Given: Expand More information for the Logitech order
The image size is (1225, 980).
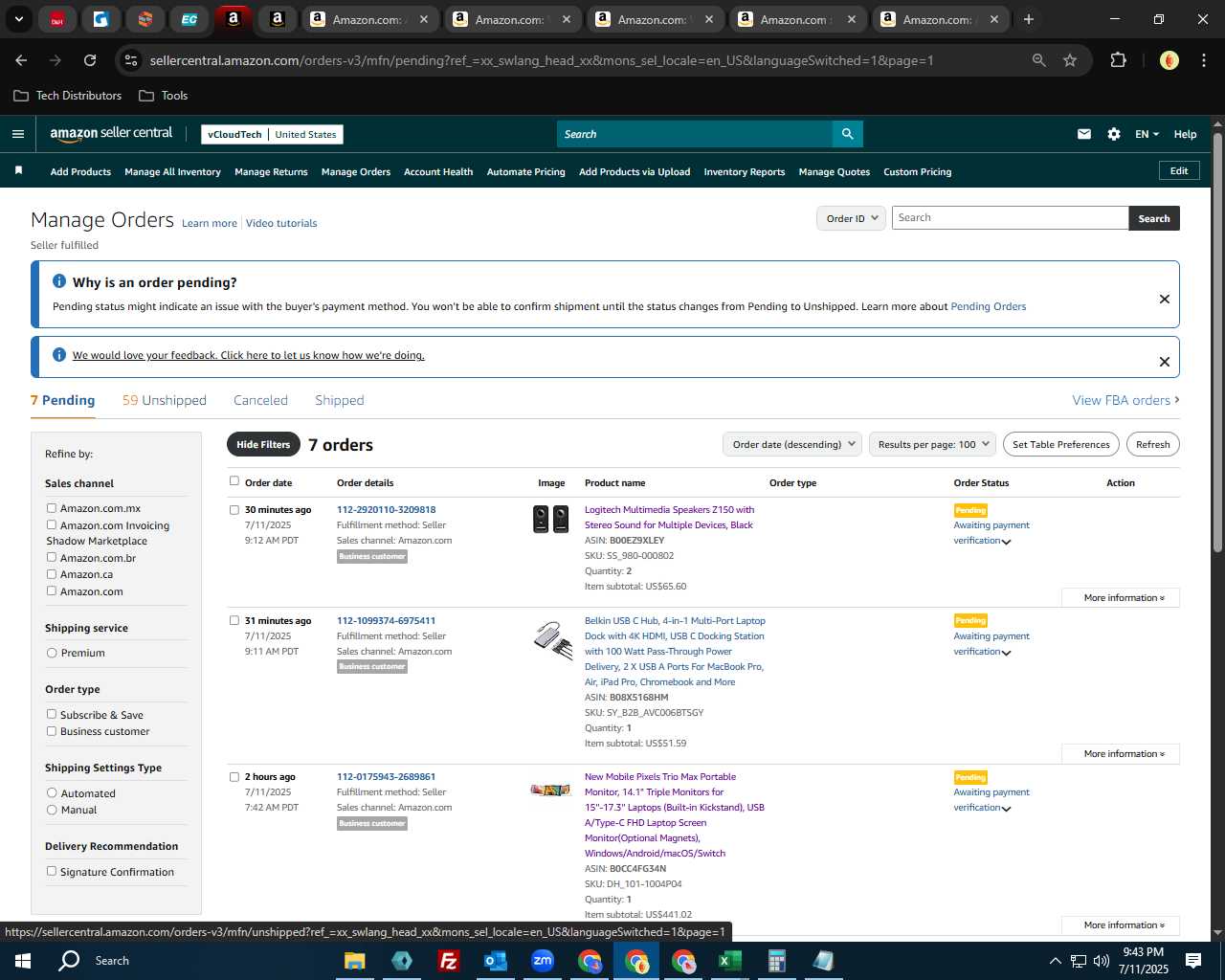Looking at the screenshot, I should (1121, 597).
